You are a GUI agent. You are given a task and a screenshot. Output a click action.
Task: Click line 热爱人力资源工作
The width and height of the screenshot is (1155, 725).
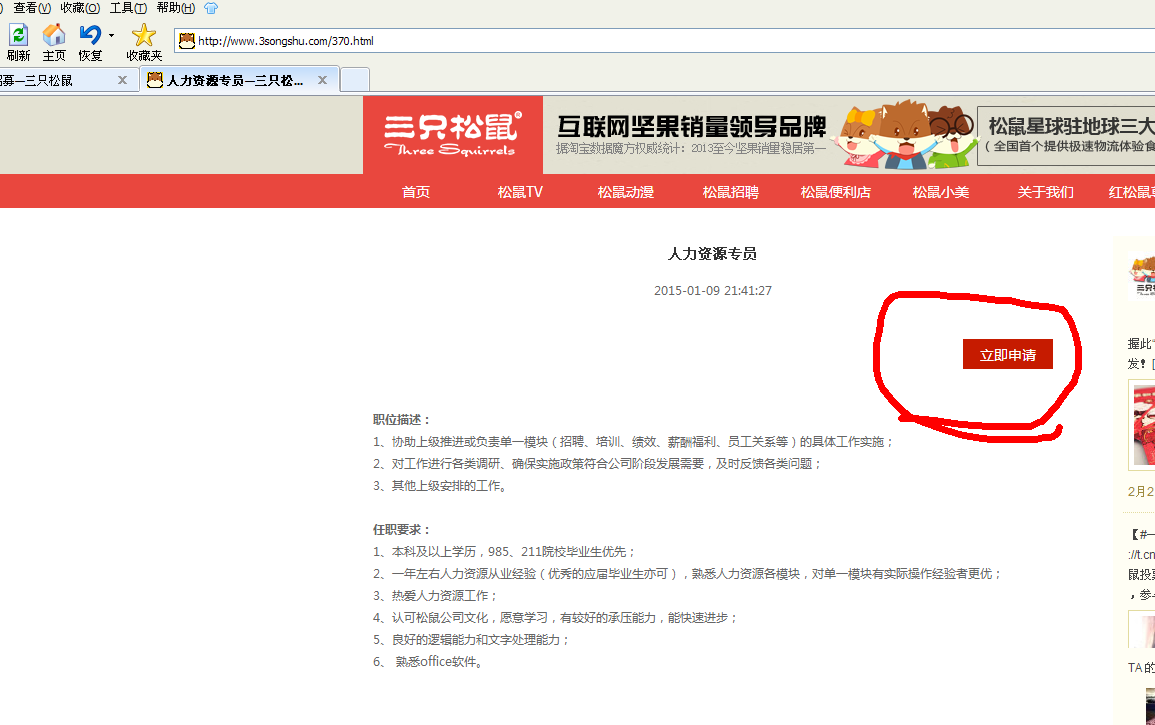point(435,596)
